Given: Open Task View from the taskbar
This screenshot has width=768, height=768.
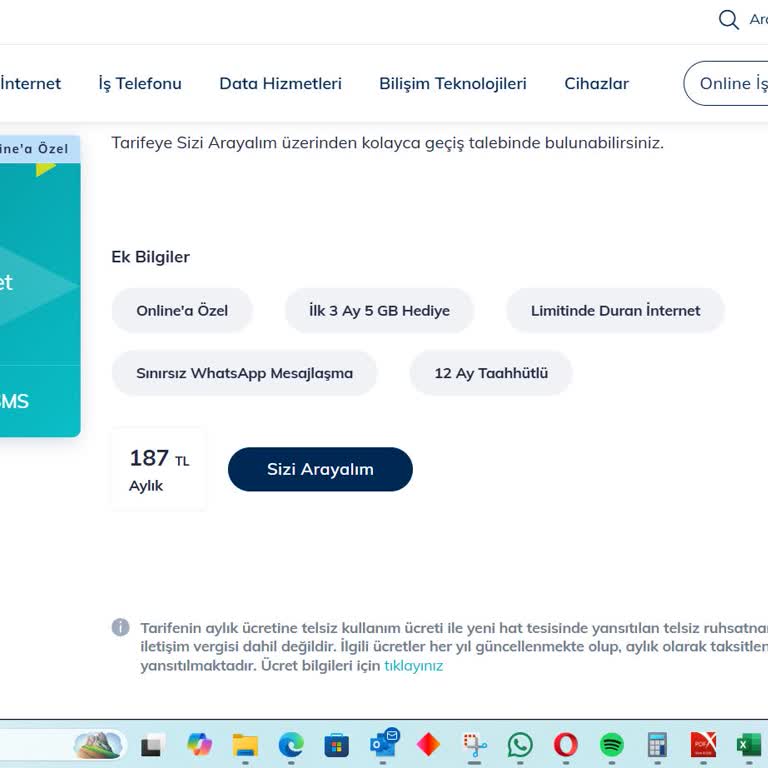Looking at the screenshot, I should coord(151,745).
